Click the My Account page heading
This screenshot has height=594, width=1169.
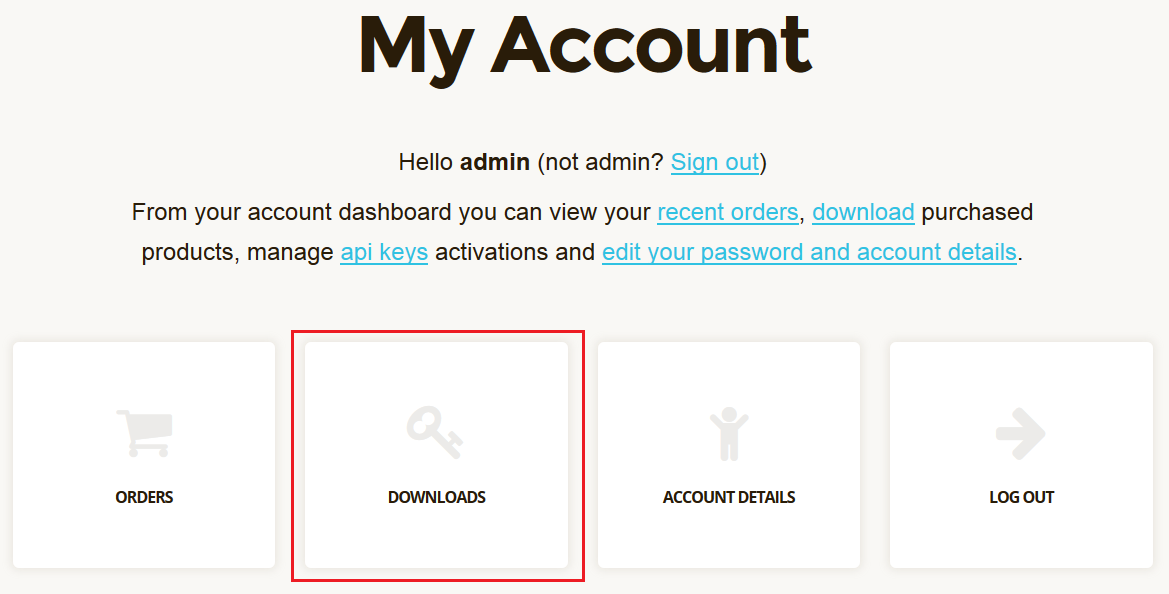pyautogui.click(x=584, y=45)
